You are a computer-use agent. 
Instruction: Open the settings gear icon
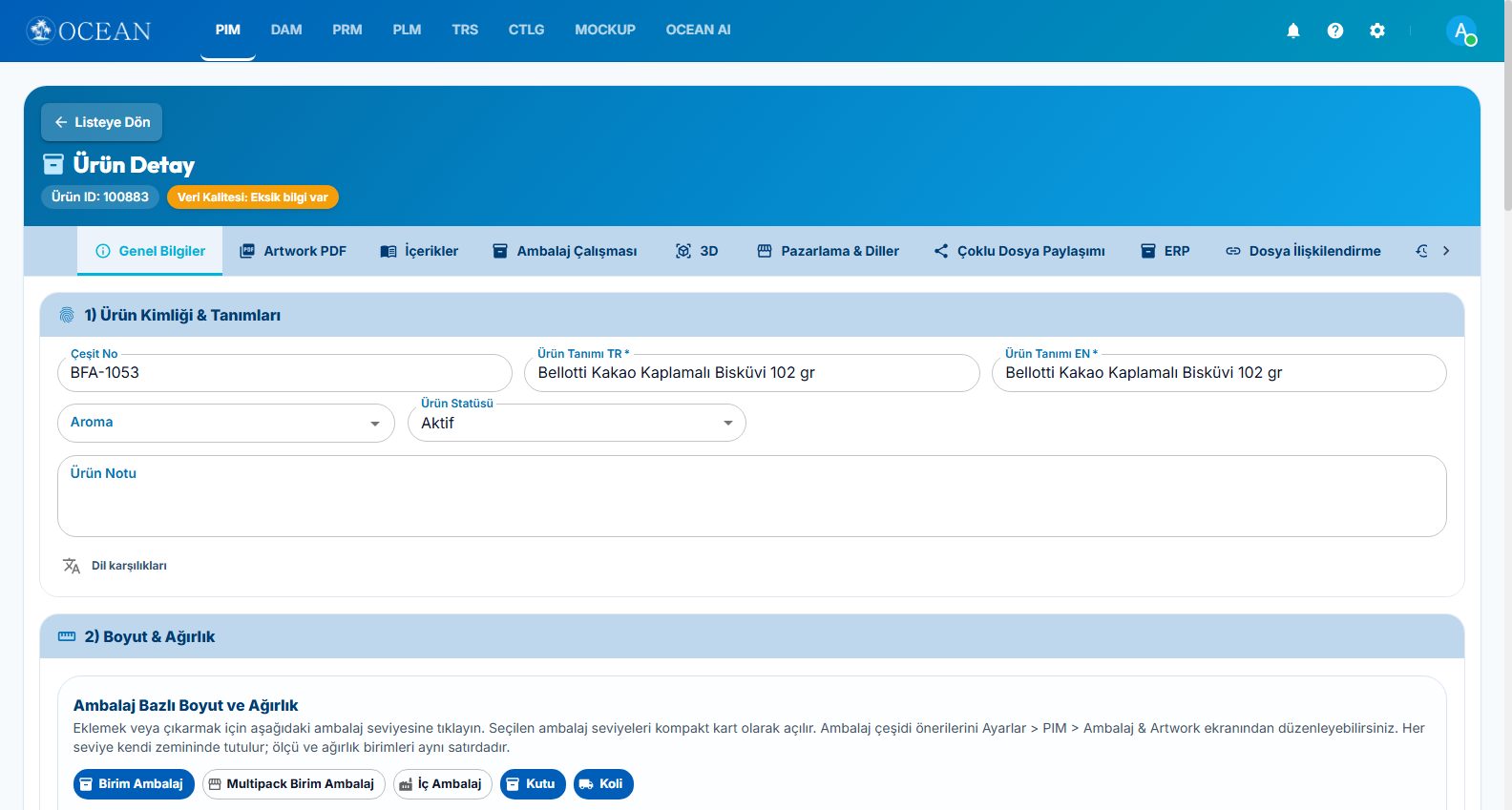coord(1377,31)
